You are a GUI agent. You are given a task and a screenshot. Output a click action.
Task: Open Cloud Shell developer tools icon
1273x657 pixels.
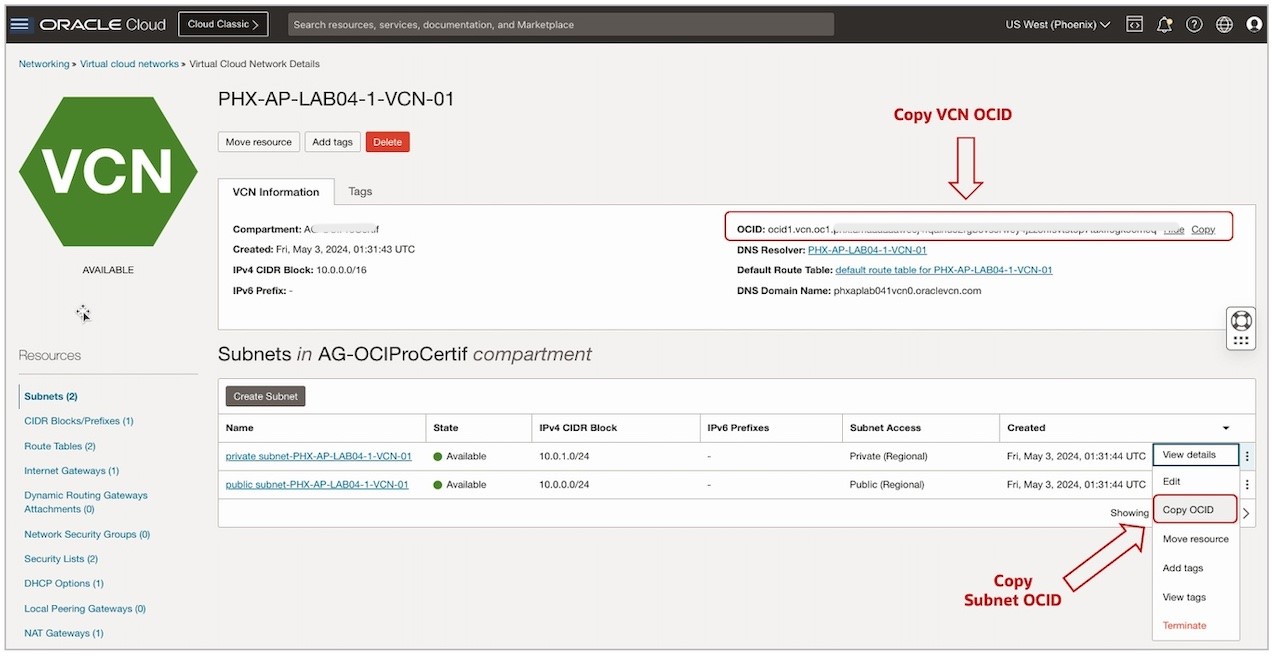click(x=1134, y=24)
